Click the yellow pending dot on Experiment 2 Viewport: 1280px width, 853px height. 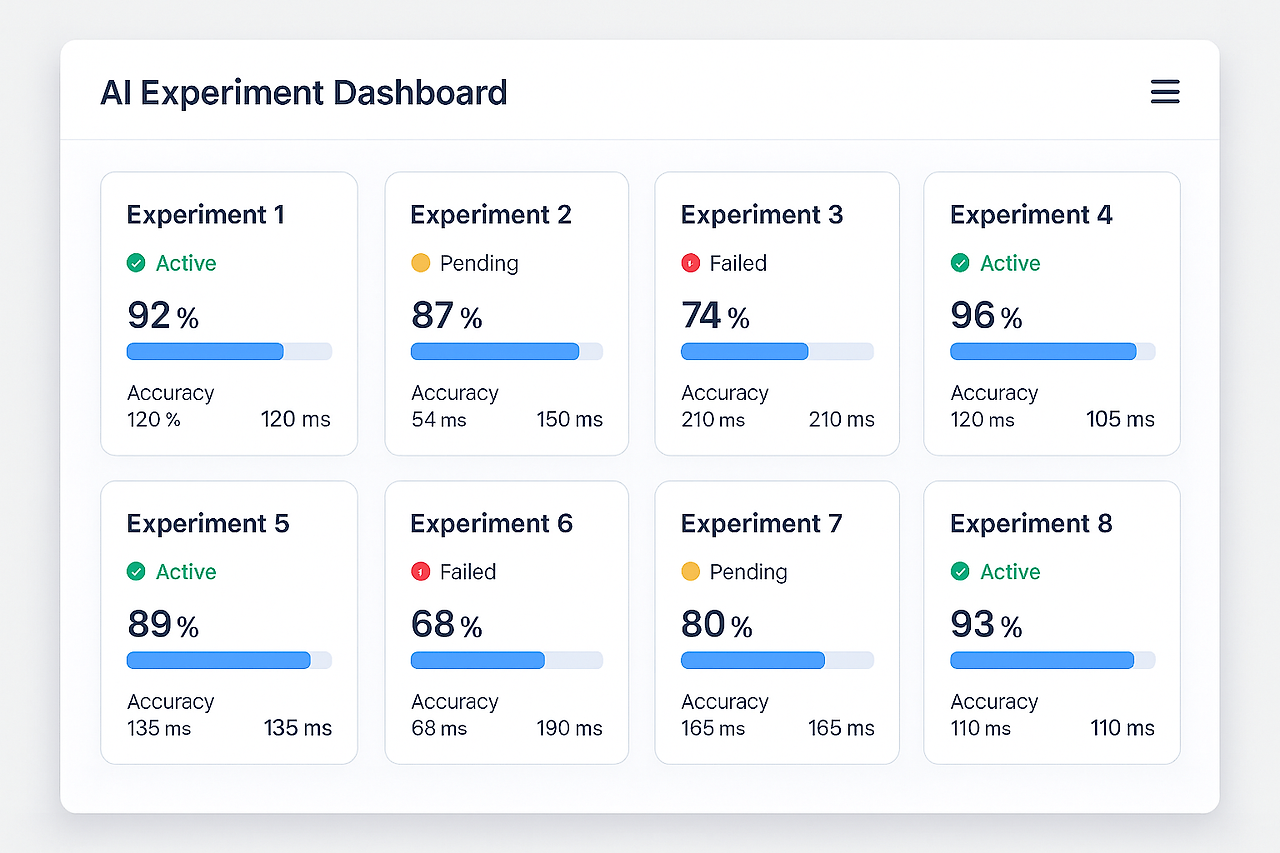pyautogui.click(x=421, y=263)
